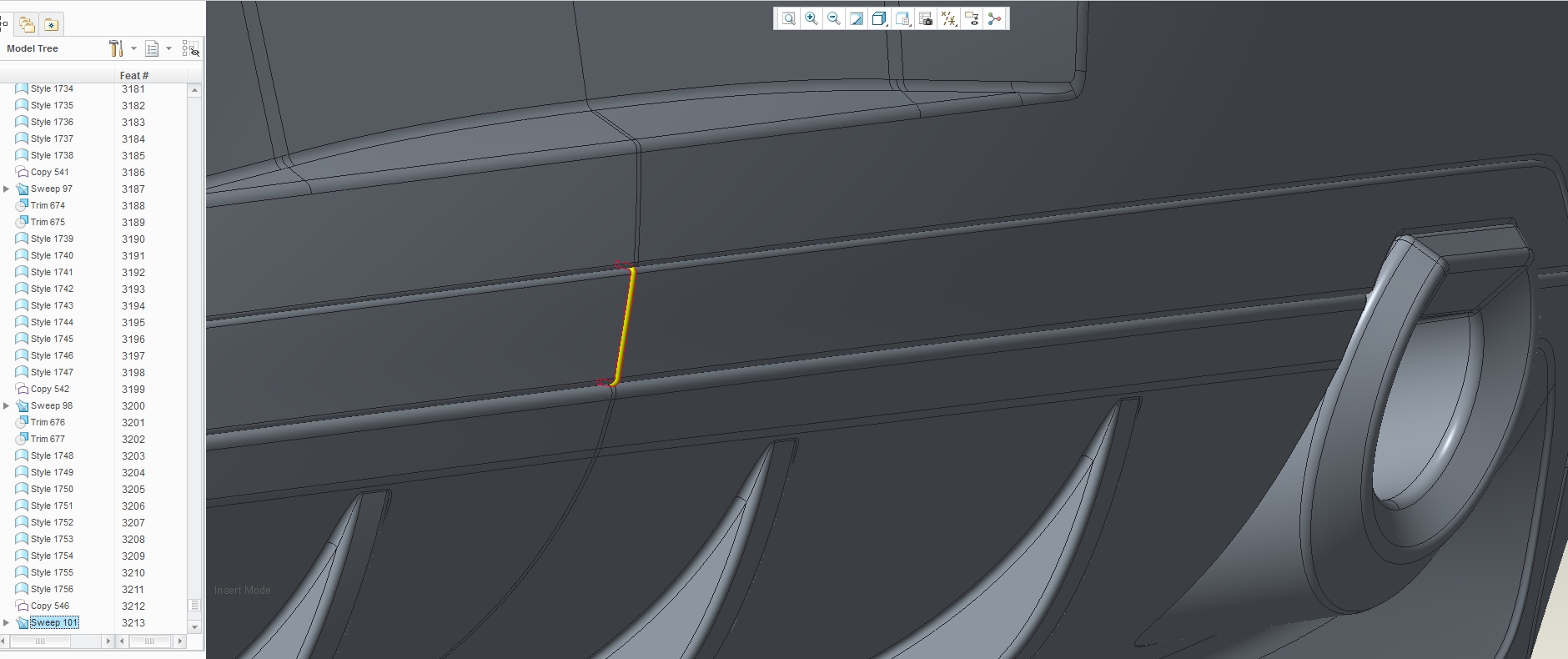Click the Style 1751 feature icon
The width and height of the screenshot is (1568, 659).
pos(22,506)
